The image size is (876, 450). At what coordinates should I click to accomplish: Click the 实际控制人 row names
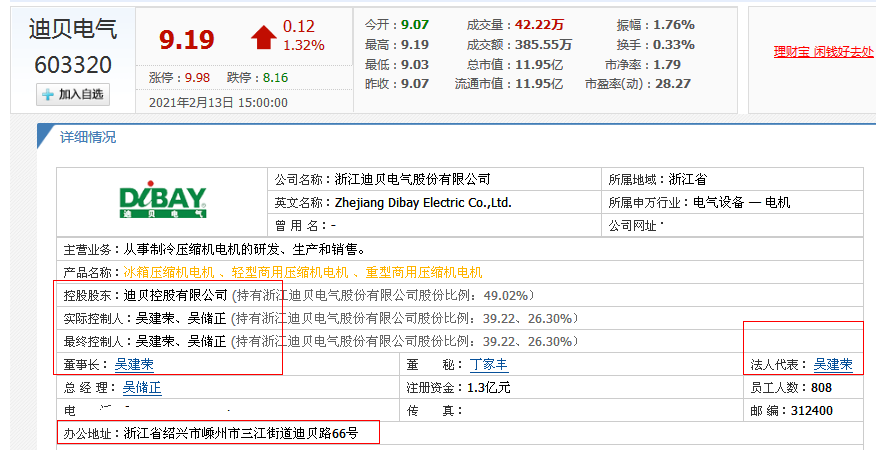tap(180, 319)
